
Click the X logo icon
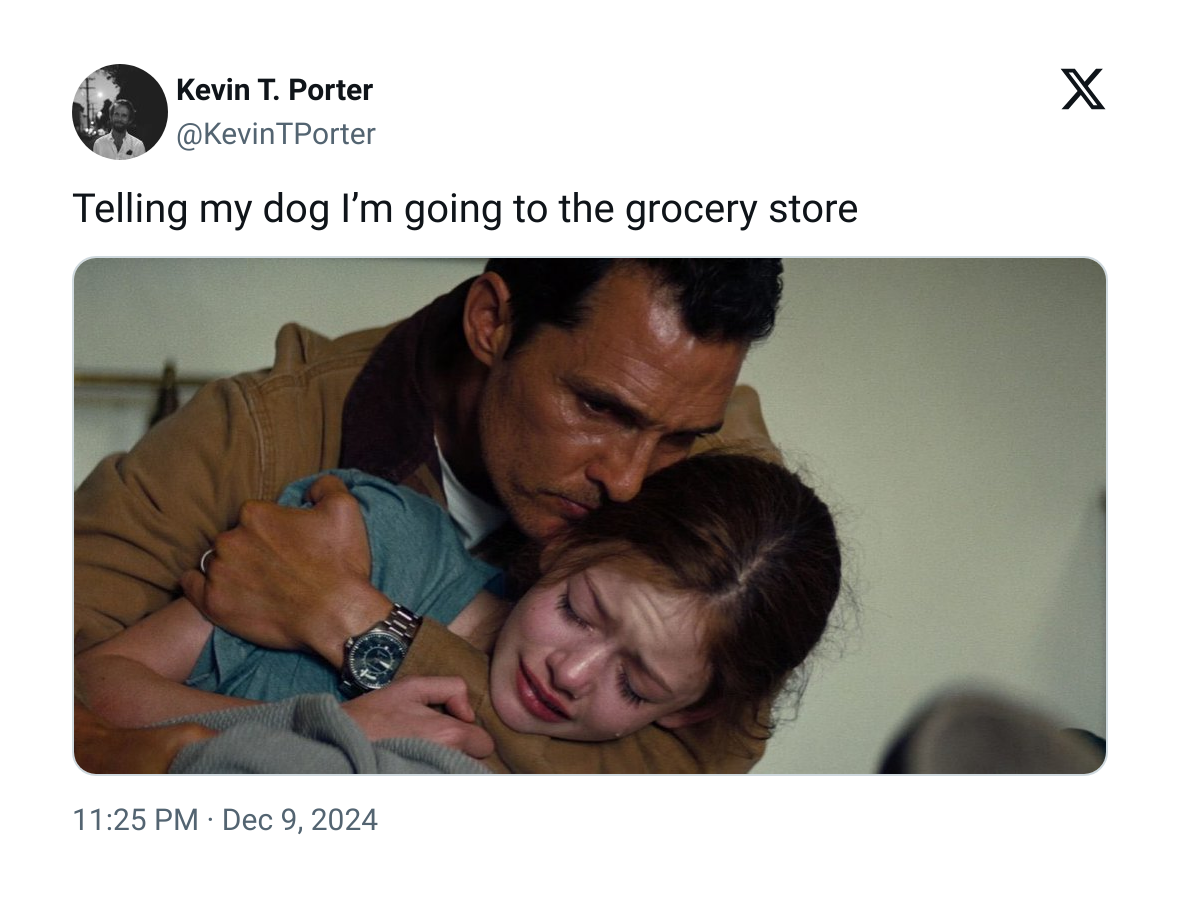1083,89
